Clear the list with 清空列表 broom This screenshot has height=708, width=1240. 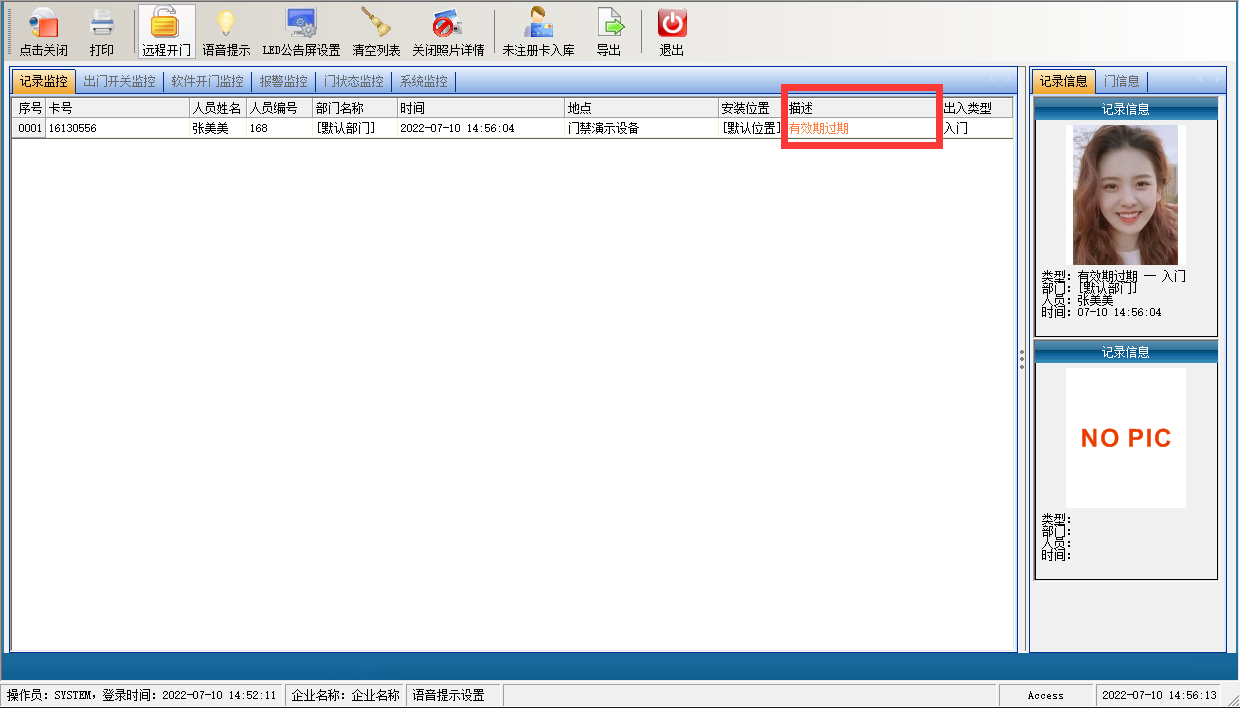click(376, 24)
